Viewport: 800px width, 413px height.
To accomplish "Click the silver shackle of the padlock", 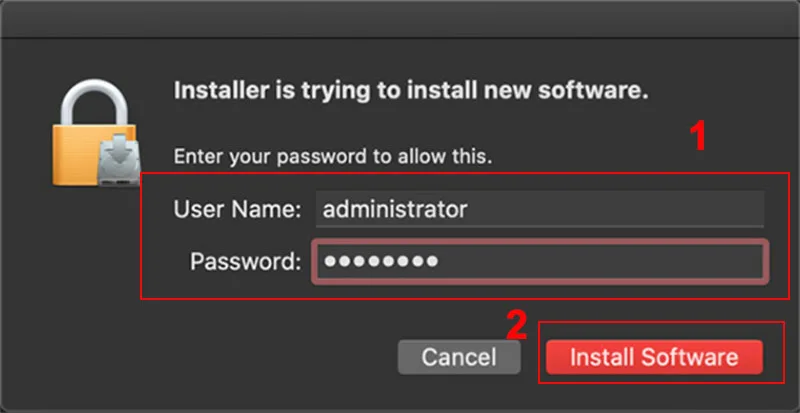I will [94, 103].
